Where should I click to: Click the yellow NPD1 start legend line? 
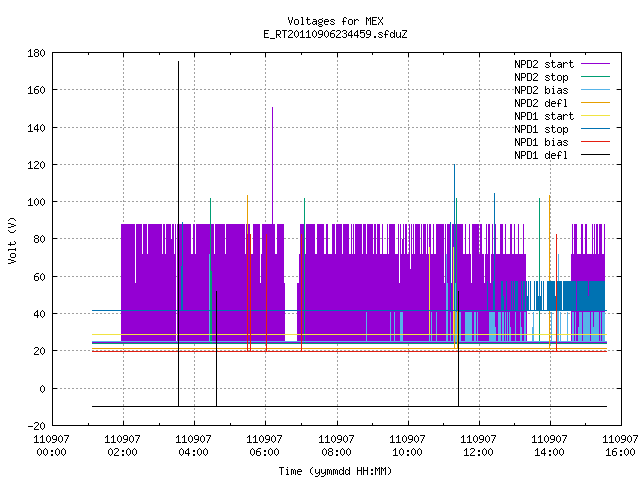[x=595, y=116]
